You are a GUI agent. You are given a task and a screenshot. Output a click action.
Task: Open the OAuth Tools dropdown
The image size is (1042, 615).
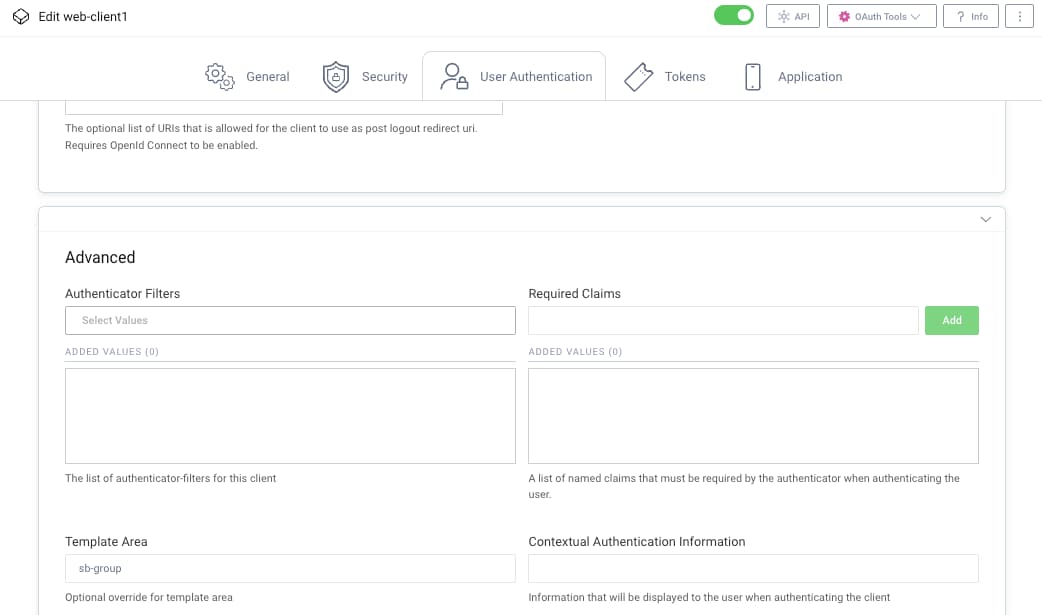point(880,15)
